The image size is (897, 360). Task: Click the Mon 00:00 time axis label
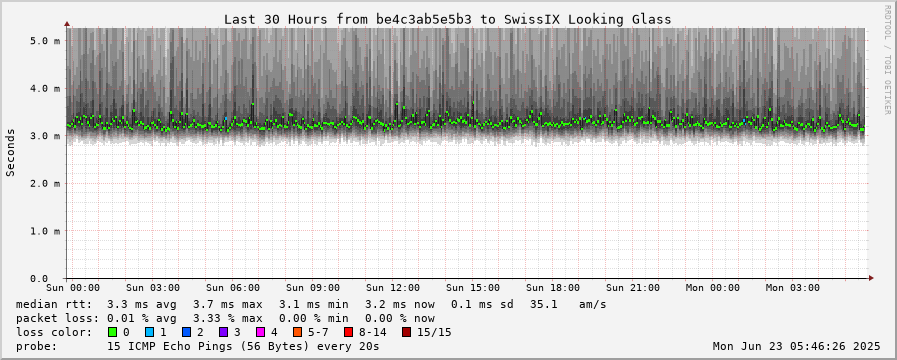tap(713, 288)
